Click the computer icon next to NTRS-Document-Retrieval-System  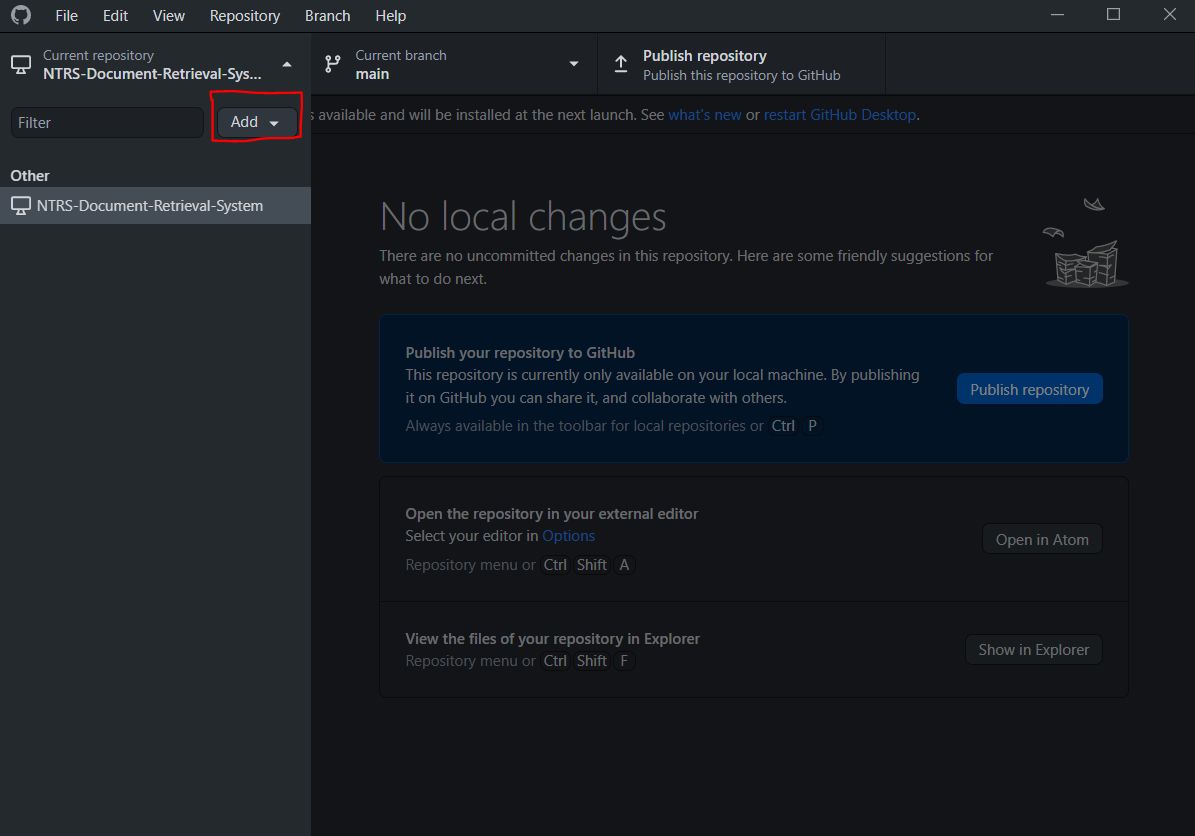pyautogui.click(x=21, y=206)
